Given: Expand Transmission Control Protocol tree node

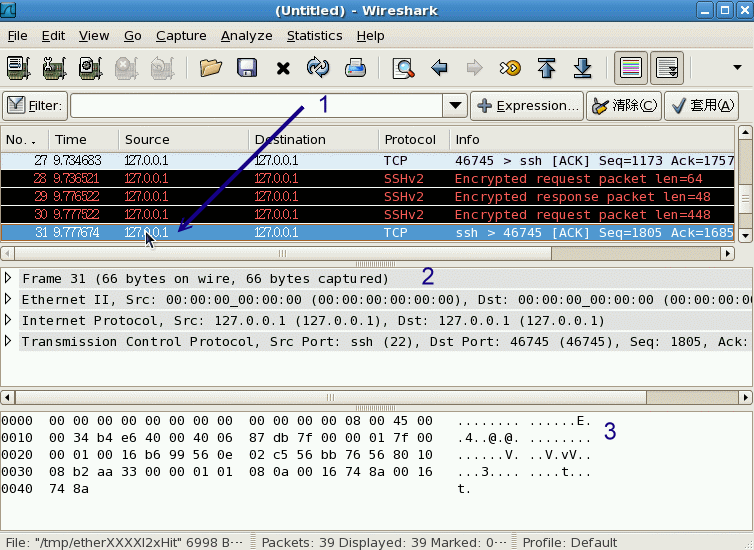Looking at the screenshot, I should [8, 341].
